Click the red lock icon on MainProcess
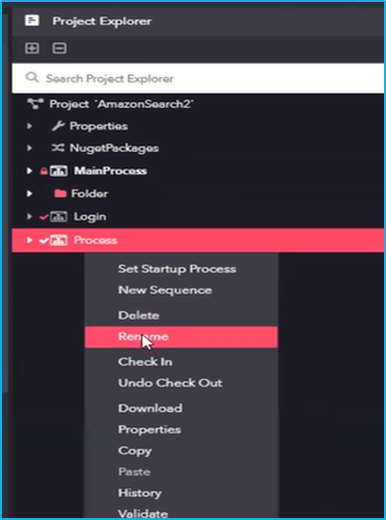The height and width of the screenshot is (520, 386). [x=43, y=171]
